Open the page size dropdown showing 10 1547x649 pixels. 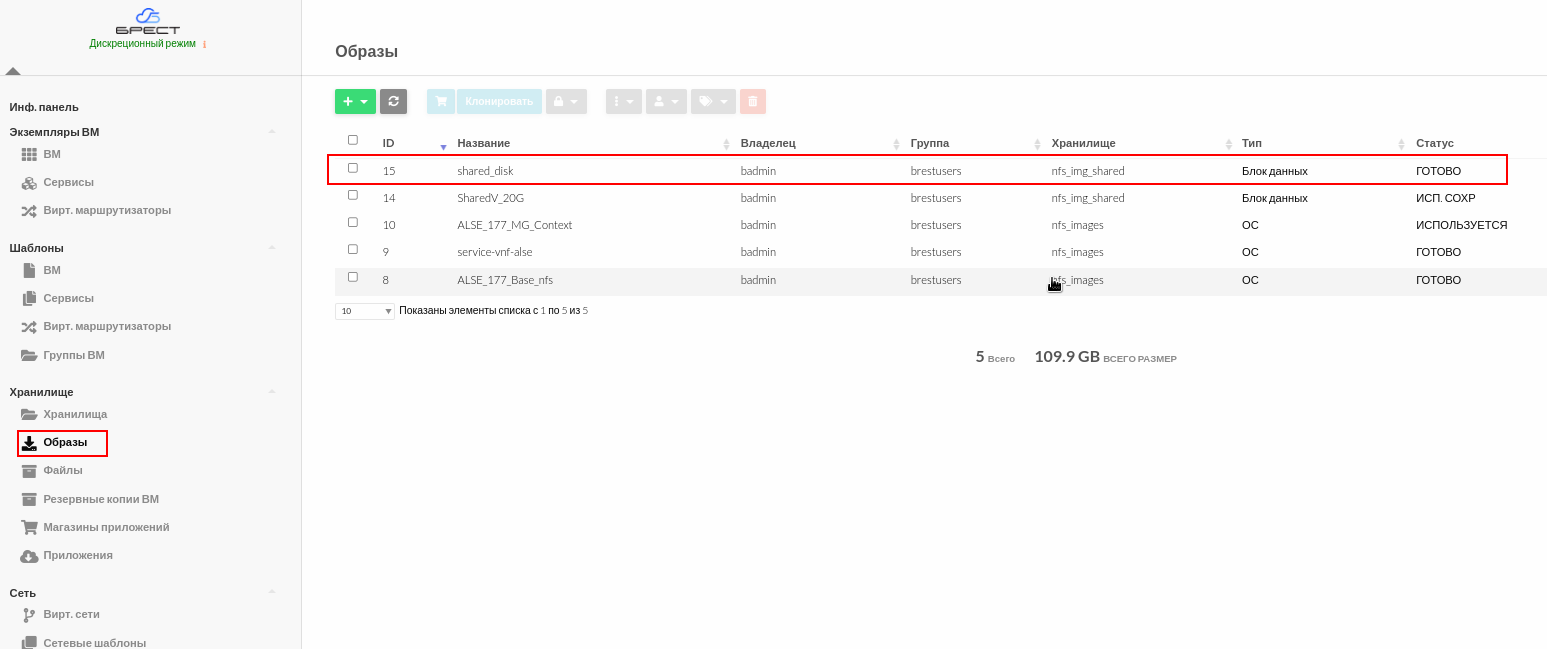click(x=365, y=311)
